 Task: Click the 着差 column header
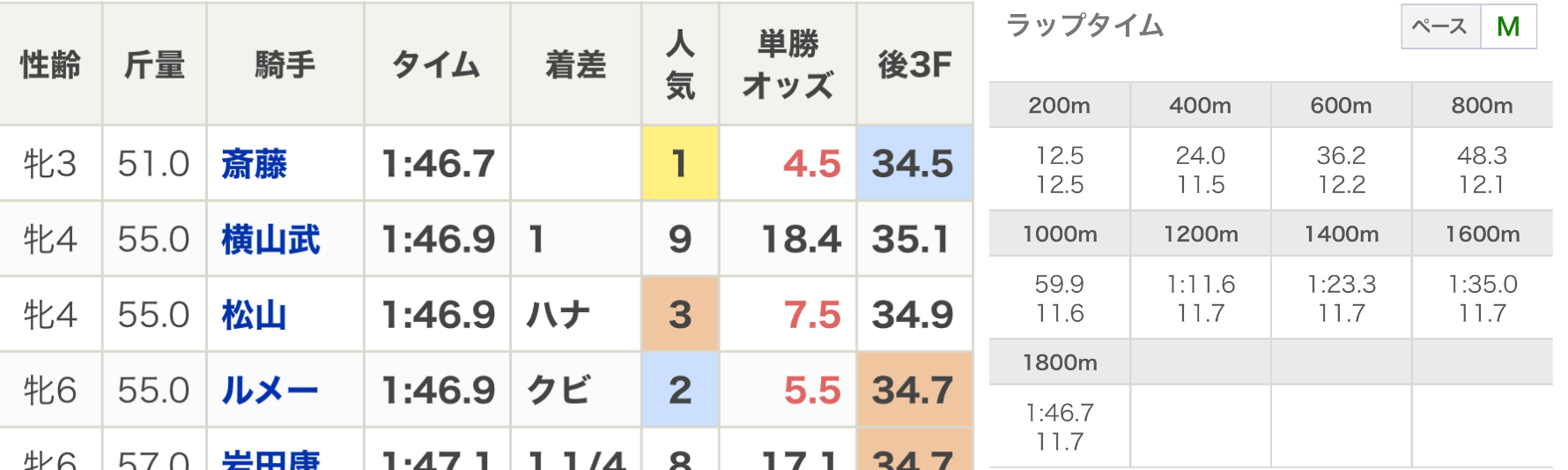[x=576, y=64]
